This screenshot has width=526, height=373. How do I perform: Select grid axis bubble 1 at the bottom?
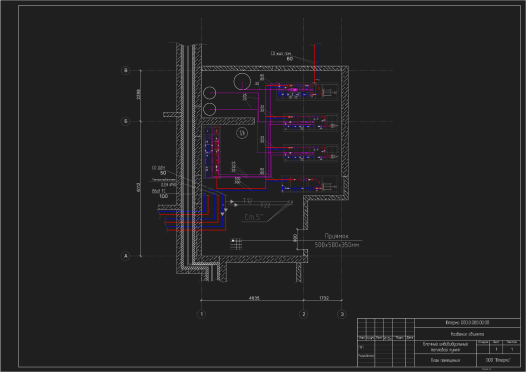tap(201, 314)
